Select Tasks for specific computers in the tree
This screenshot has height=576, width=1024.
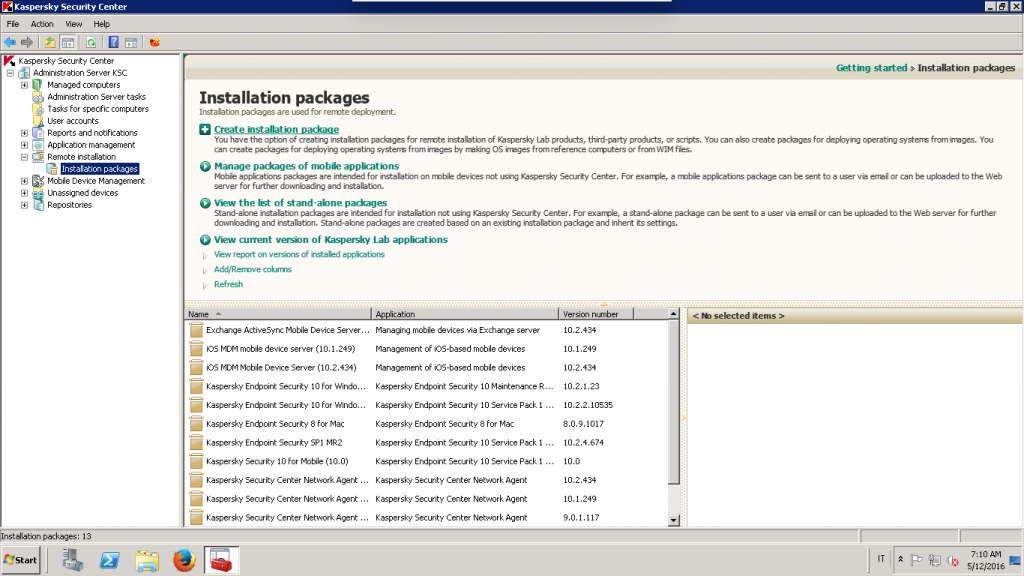(x=98, y=109)
